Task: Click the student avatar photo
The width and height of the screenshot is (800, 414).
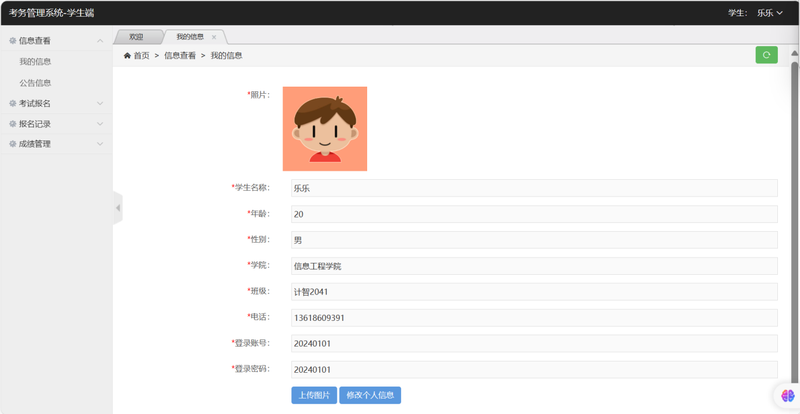Action: [325, 129]
